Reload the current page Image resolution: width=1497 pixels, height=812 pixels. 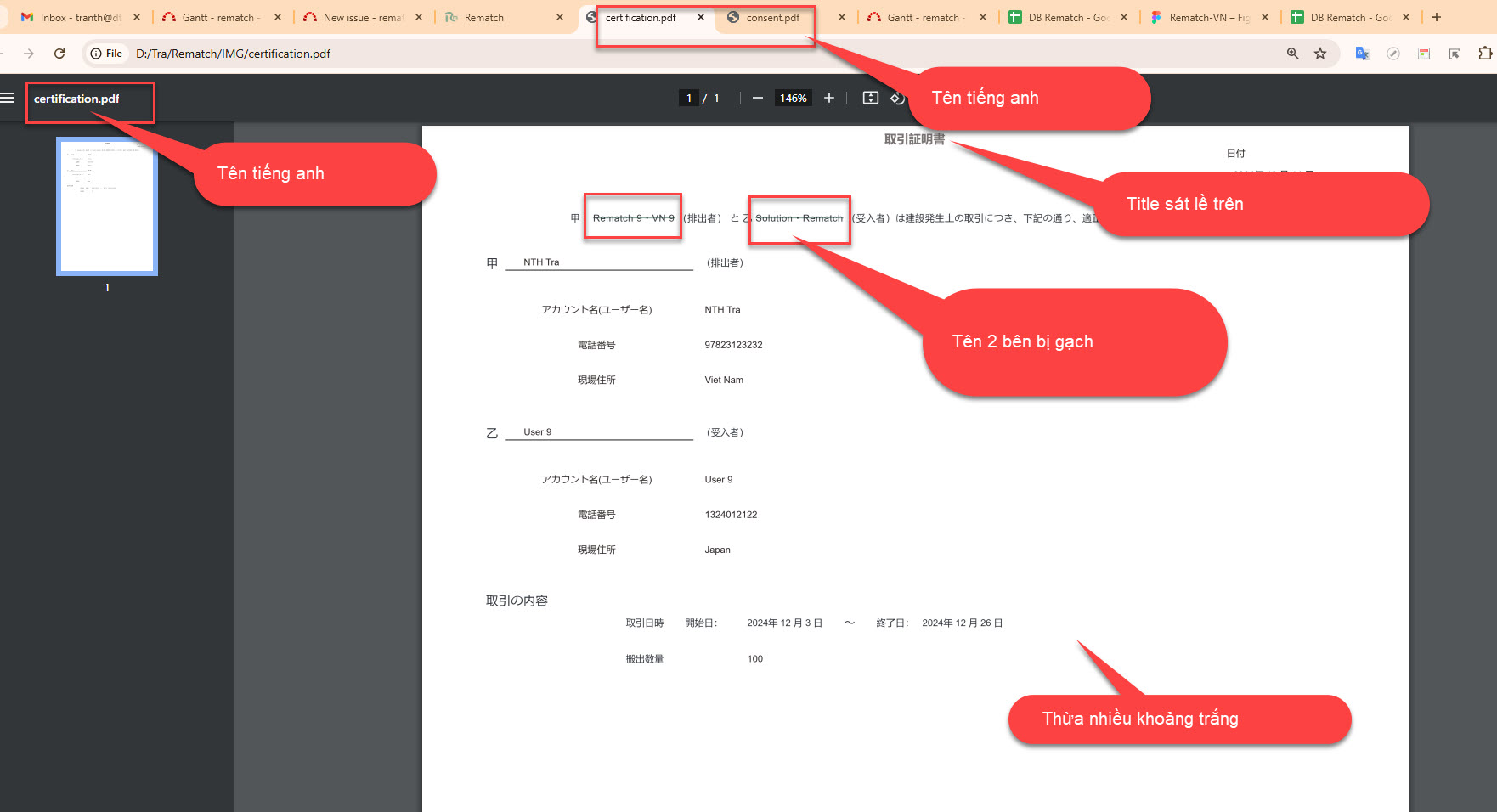pos(59,54)
